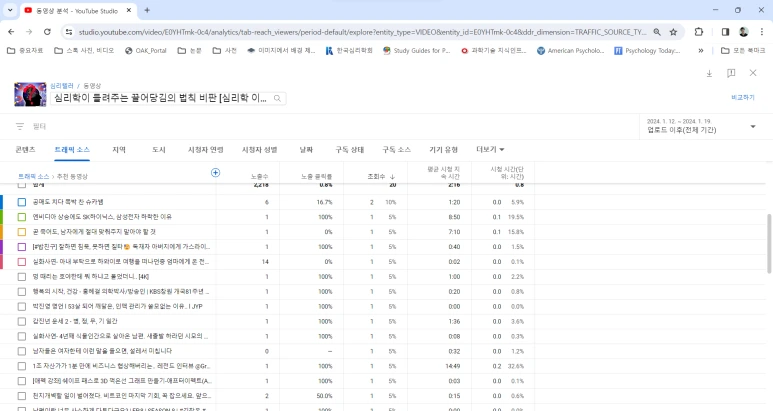
Task: Open the 한국심리학회 bookmark
Action: coord(349,50)
